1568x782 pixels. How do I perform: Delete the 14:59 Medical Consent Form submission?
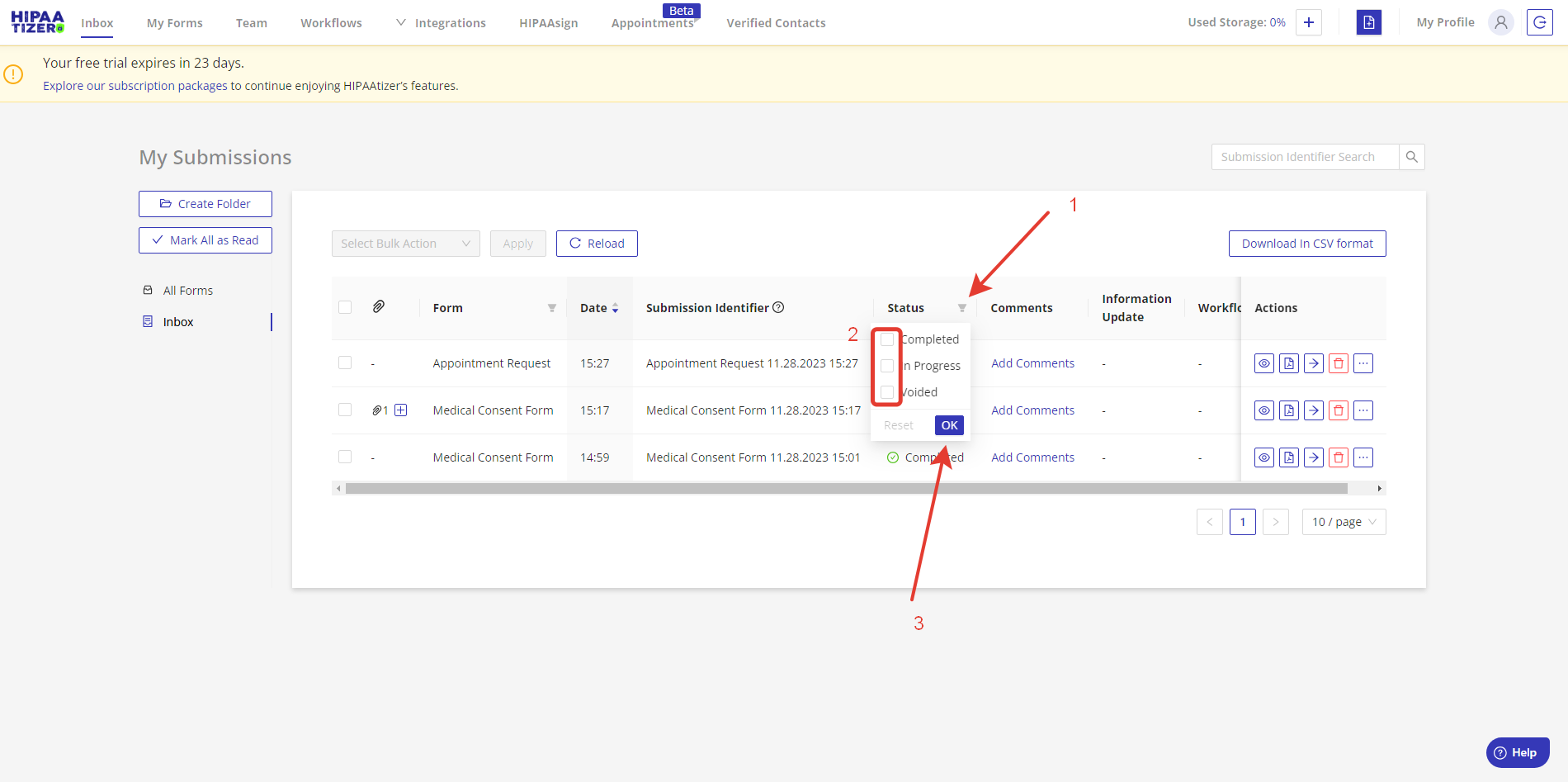coord(1339,457)
